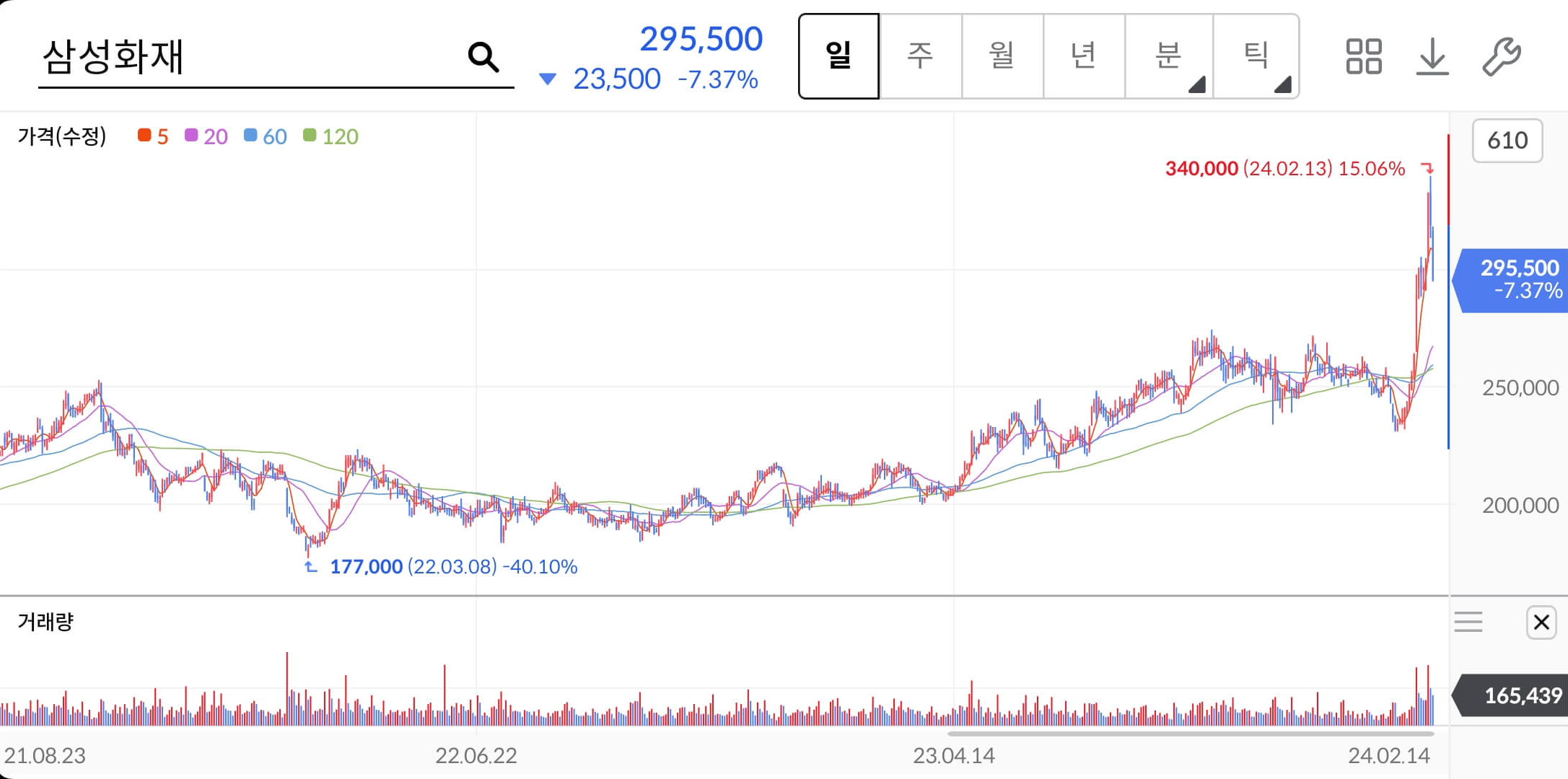Open the volume panel hamburger menu
This screenshot has width=1568, height=779.
[1468, 622]
